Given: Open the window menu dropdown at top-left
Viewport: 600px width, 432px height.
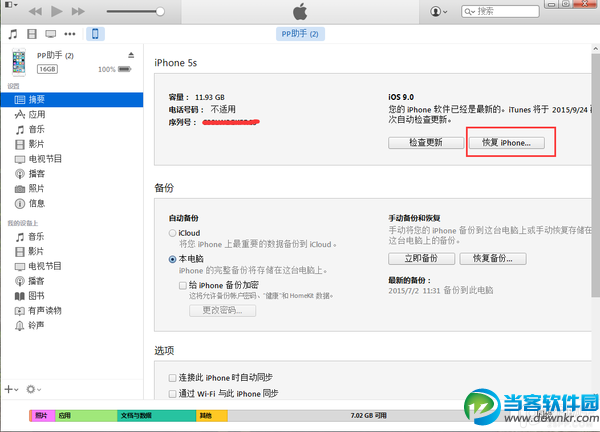Looking at the screenshot, I should 11,5.
